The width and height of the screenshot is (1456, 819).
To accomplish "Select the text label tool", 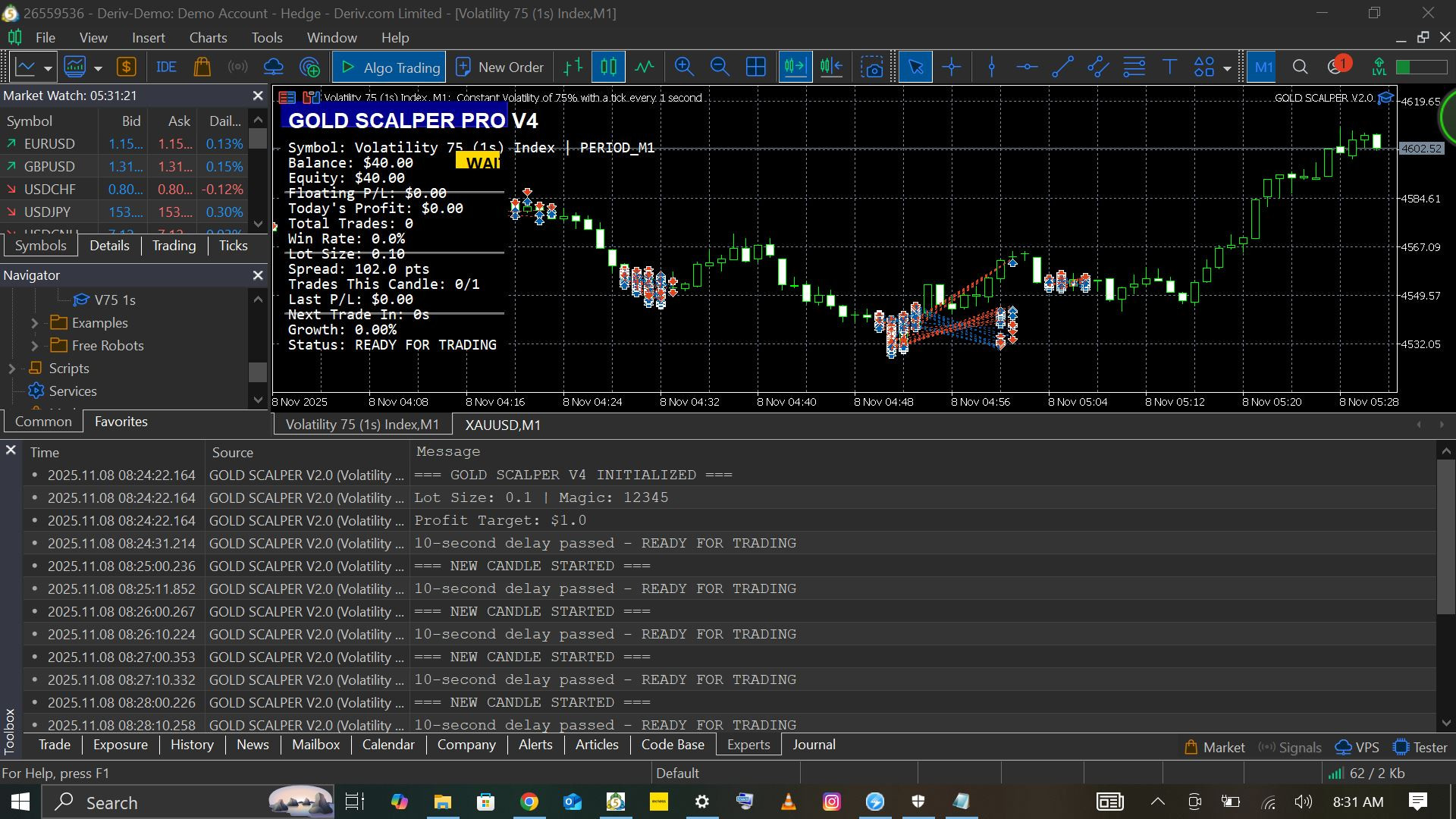I will click(1169, 67).
